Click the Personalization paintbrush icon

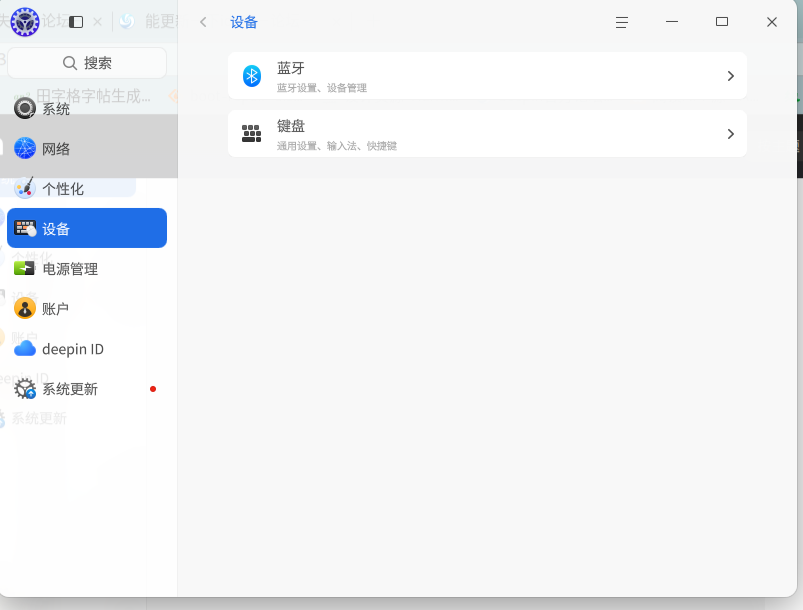(25, 188)
